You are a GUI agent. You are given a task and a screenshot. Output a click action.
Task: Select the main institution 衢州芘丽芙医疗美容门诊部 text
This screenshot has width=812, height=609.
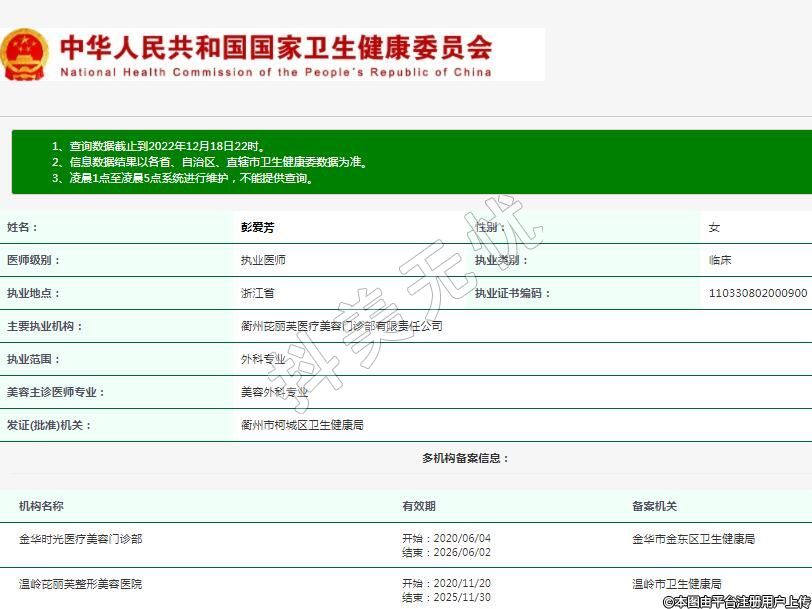click(341, 326)
